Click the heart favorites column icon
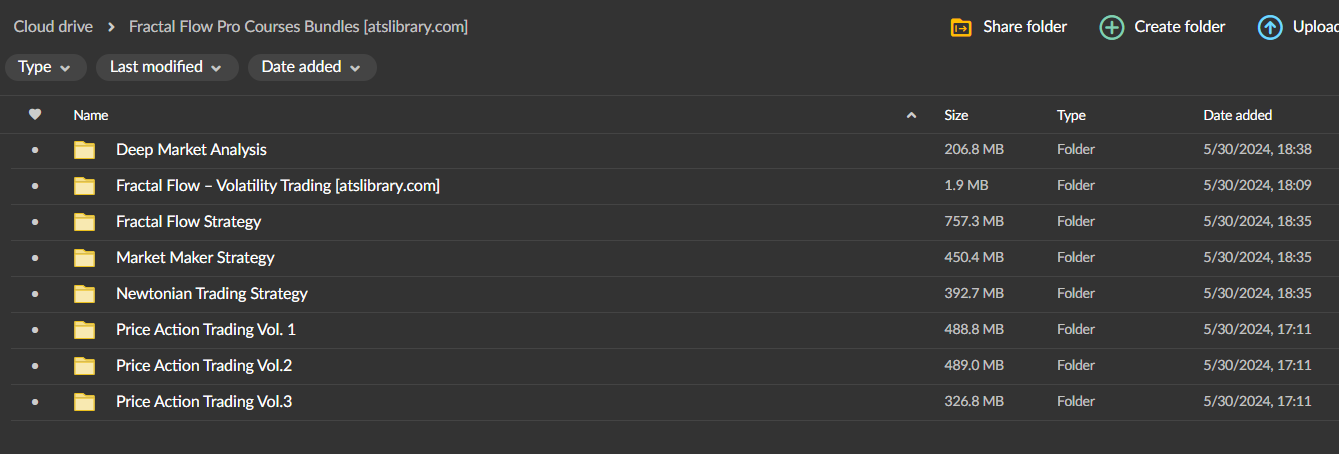1339x454 pixels. click(35, 115)
